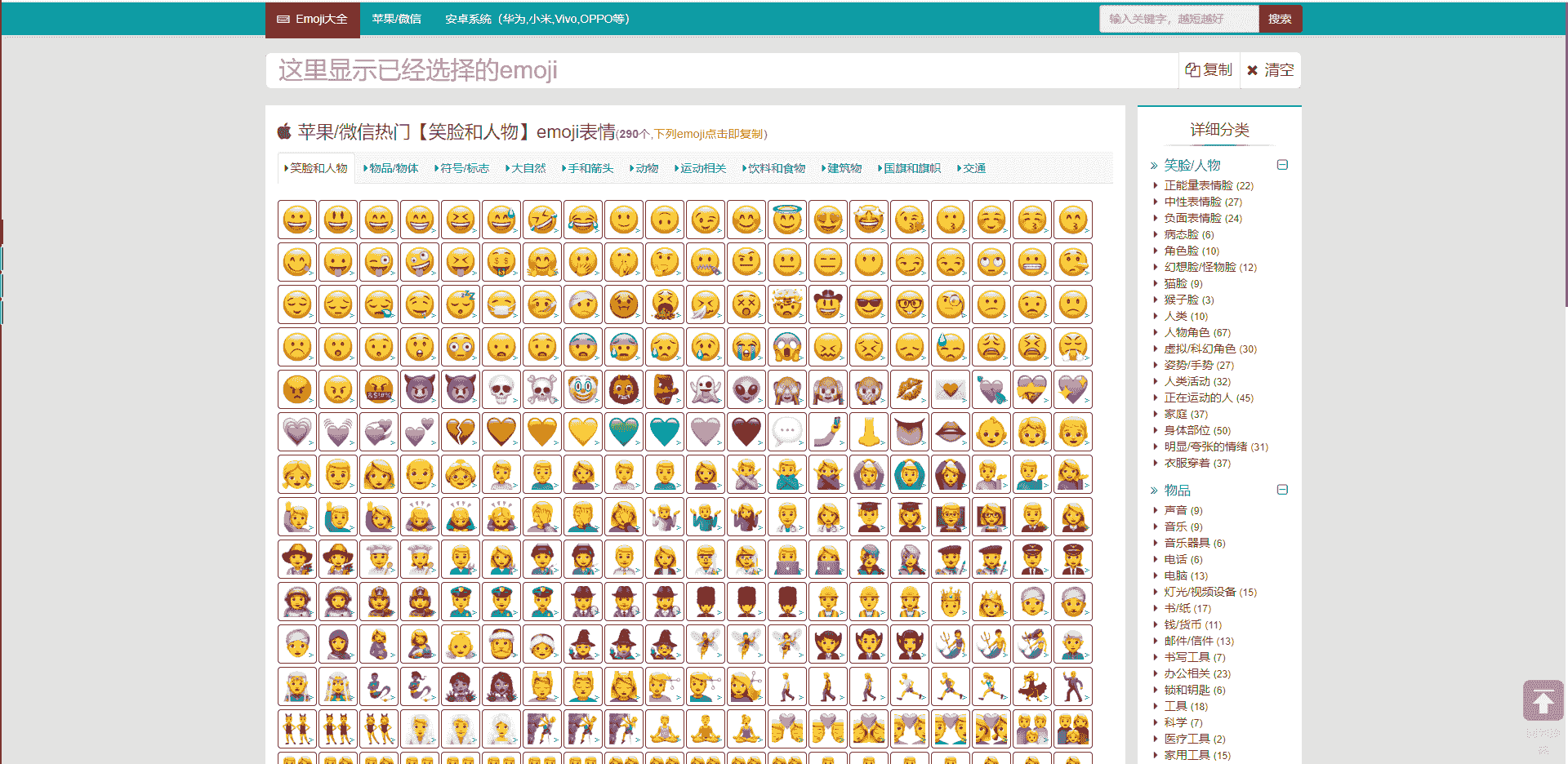Open the 饮料和食物 tab

point(775,168)
